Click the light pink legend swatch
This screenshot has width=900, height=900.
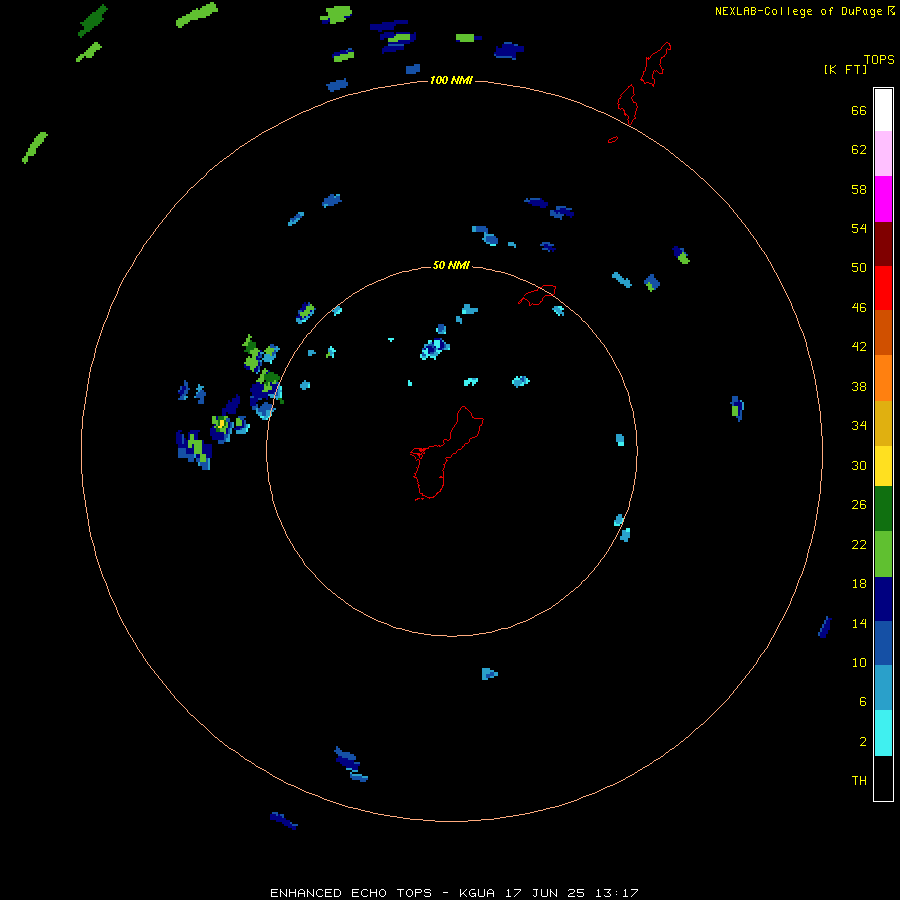tap(883, 154)
